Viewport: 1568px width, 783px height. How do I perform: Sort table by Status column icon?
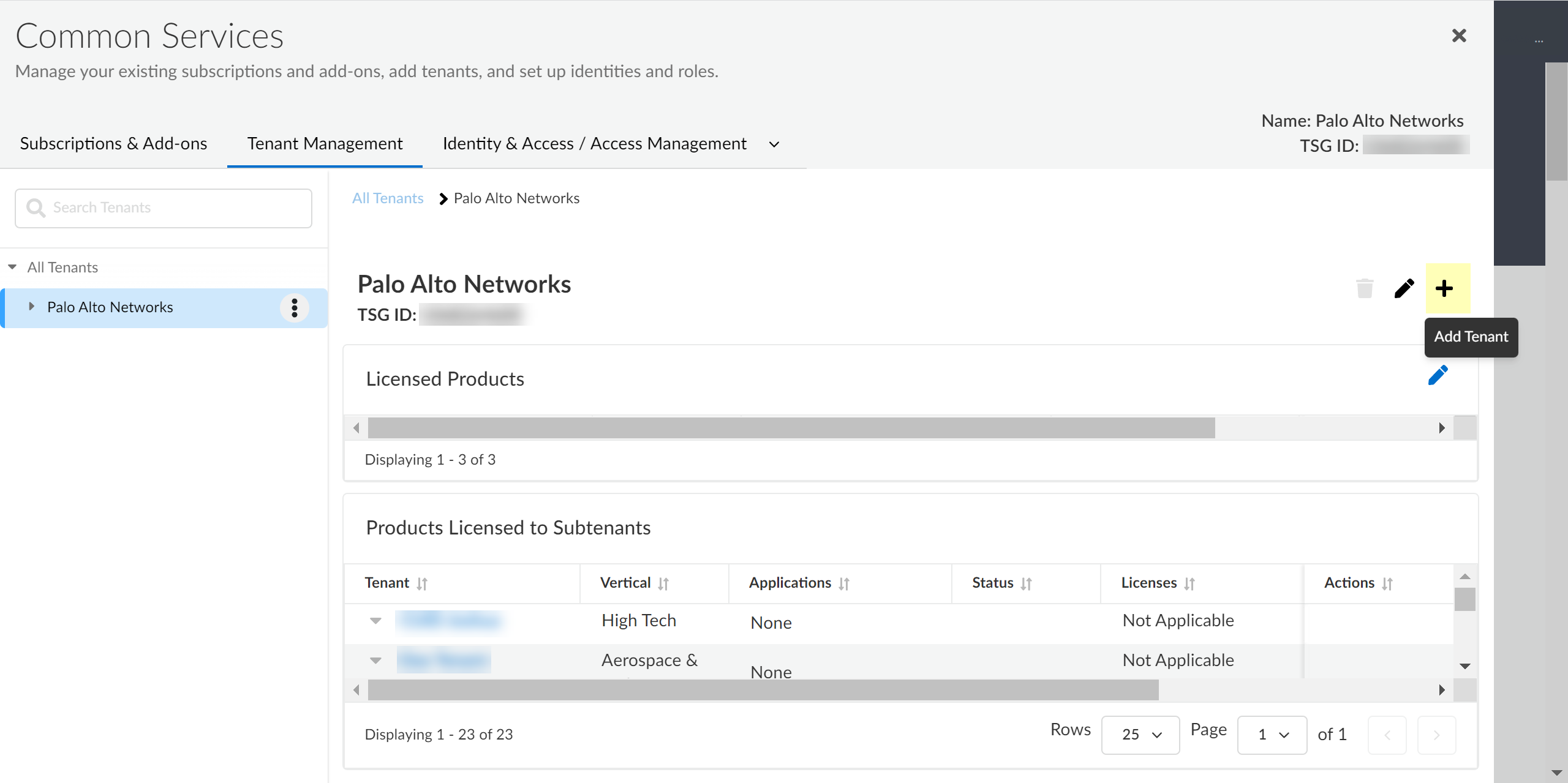point(1027,583)
